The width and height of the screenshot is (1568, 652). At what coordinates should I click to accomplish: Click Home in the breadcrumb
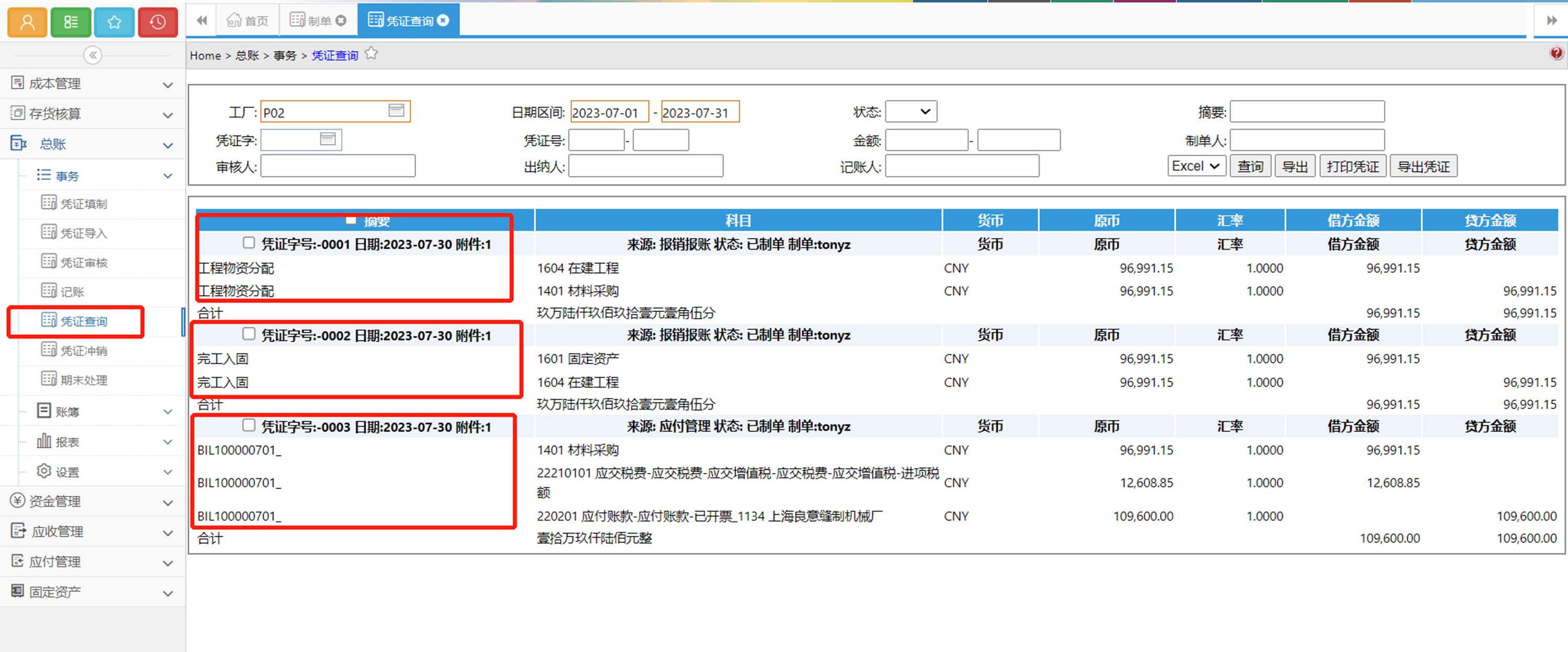click(205, 55)
